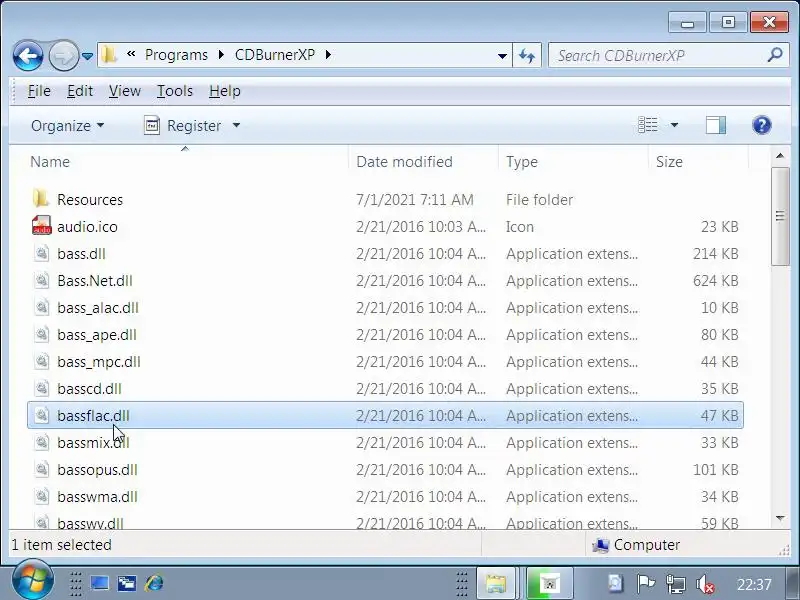Click the Register toolbar button
This screenshot has width=800, height=600.
click(x=183, y=126)
